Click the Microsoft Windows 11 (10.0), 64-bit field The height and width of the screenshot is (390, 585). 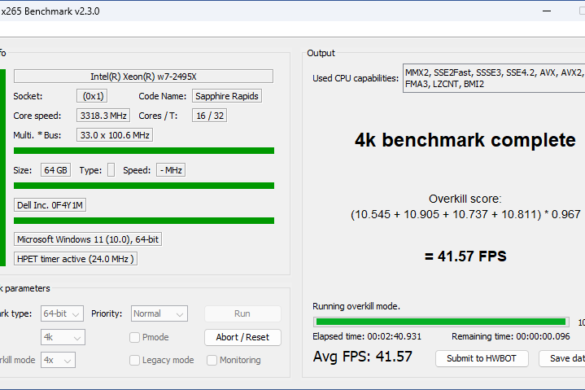pyautogui.click(x=88, y=239)
